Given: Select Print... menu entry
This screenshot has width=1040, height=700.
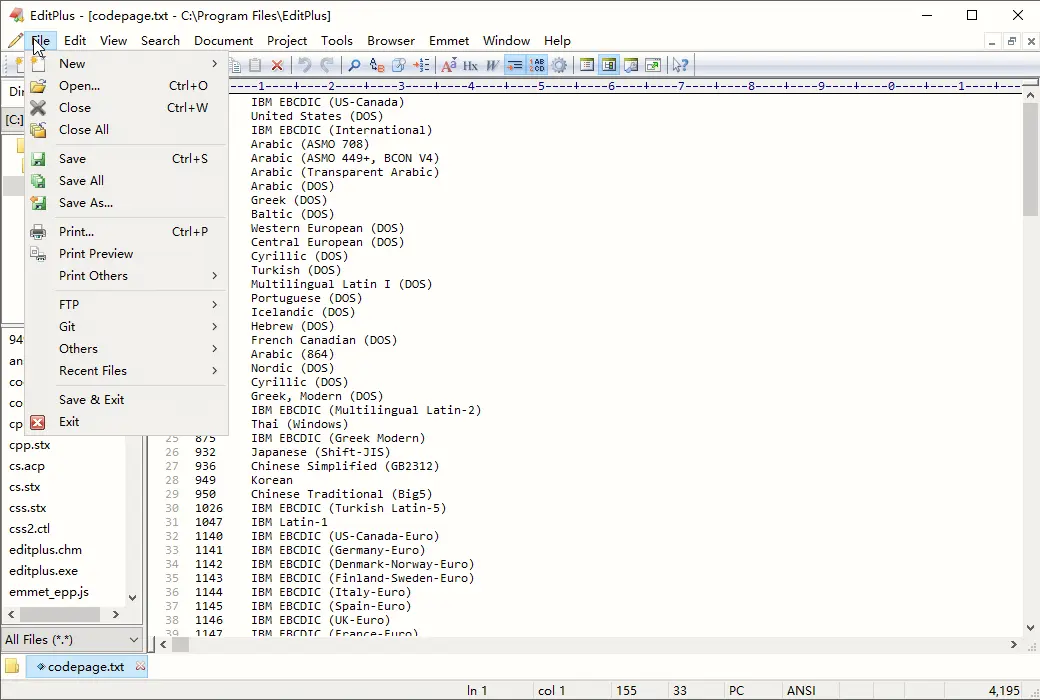Looking at the screenshot, I should click(127, 232).
